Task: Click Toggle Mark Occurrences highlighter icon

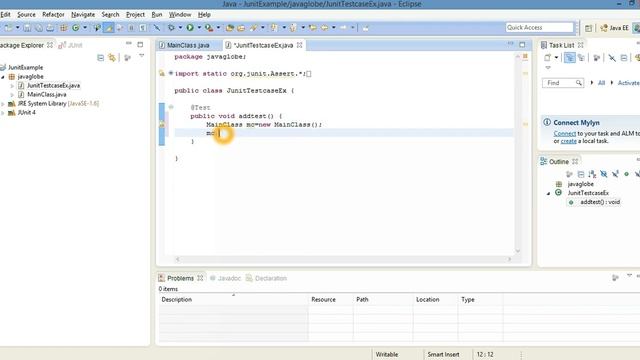Action: [x=109, y=28]
